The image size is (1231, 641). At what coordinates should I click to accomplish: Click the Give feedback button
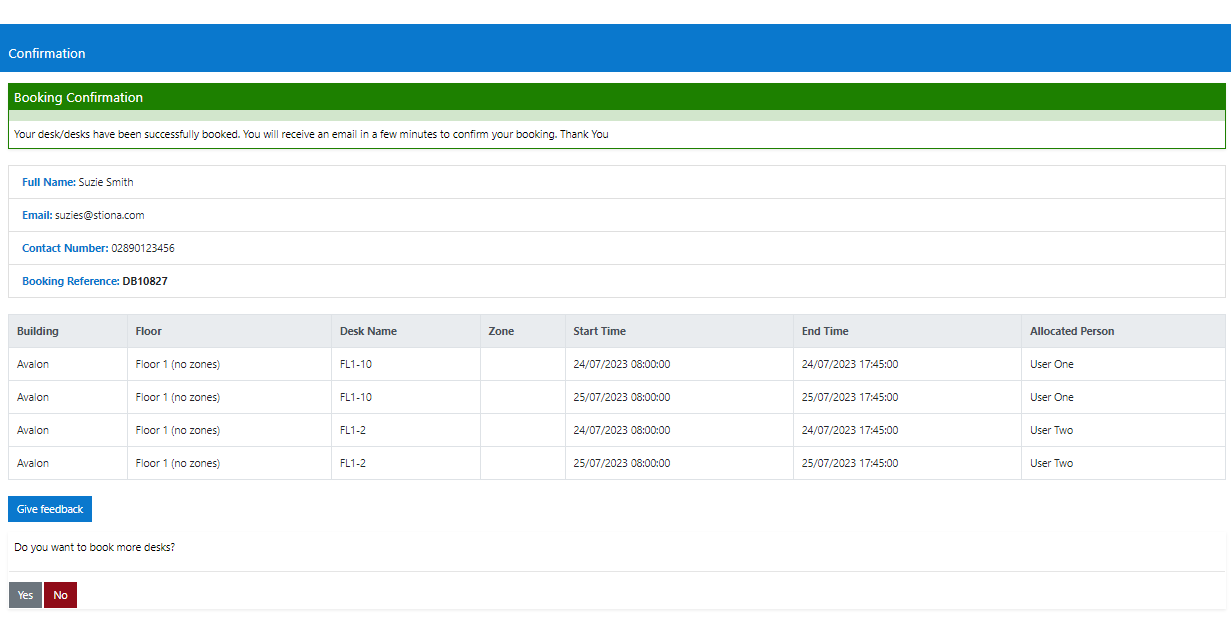(50, 509)
